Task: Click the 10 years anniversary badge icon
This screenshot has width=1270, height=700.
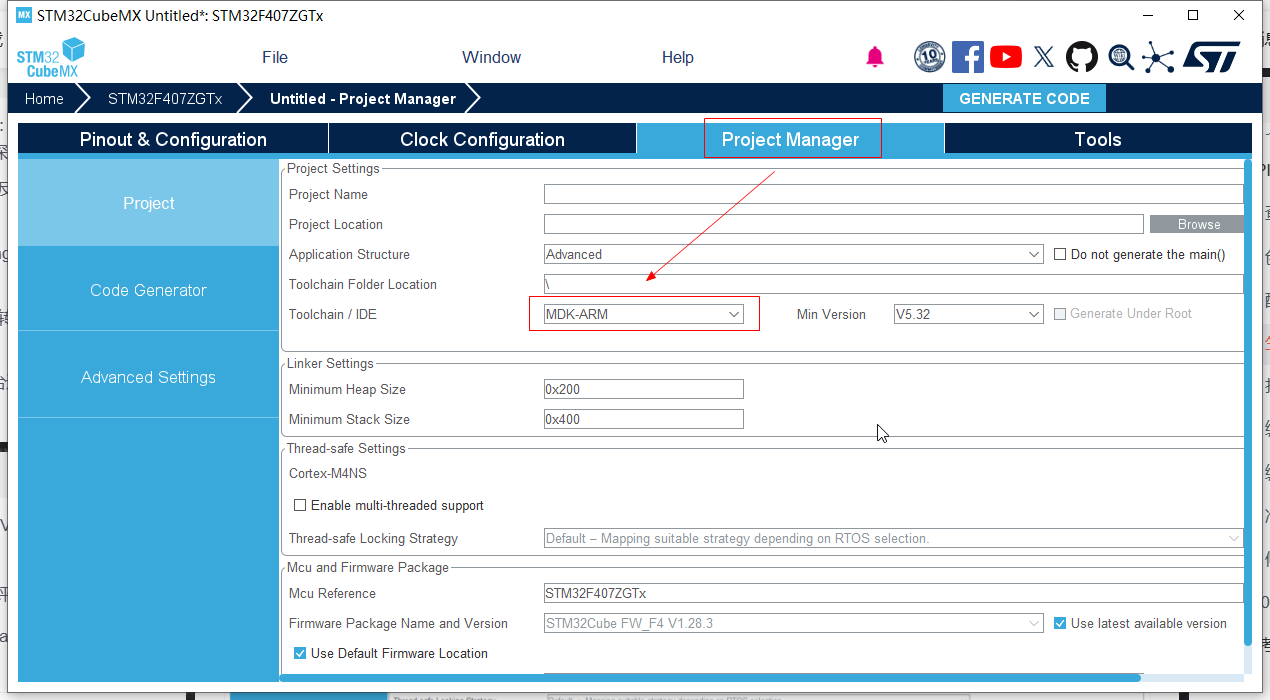Action: (930, 57)
